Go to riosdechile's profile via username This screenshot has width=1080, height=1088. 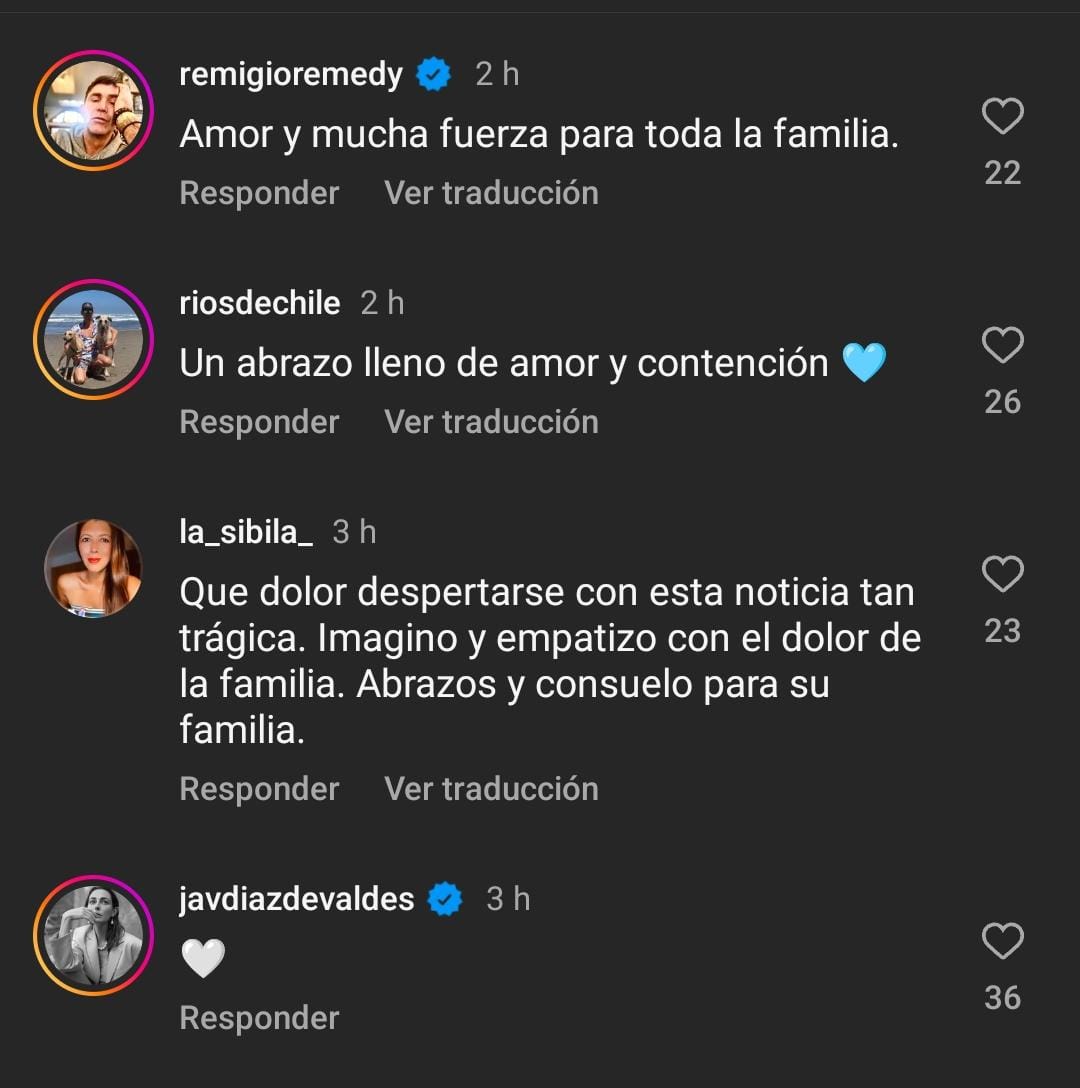(x=260, y=303)
